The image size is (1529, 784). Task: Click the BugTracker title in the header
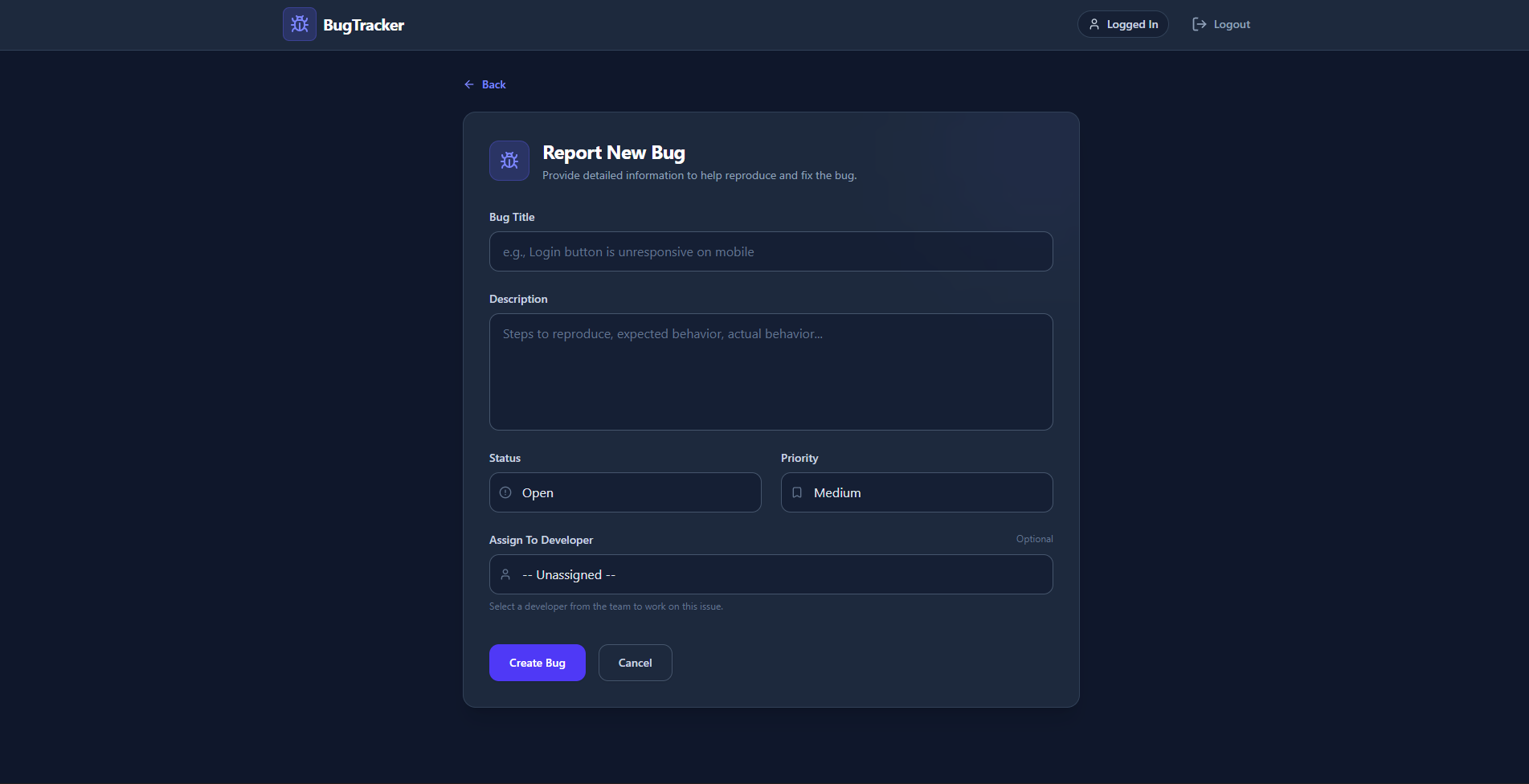pos(362,24)
